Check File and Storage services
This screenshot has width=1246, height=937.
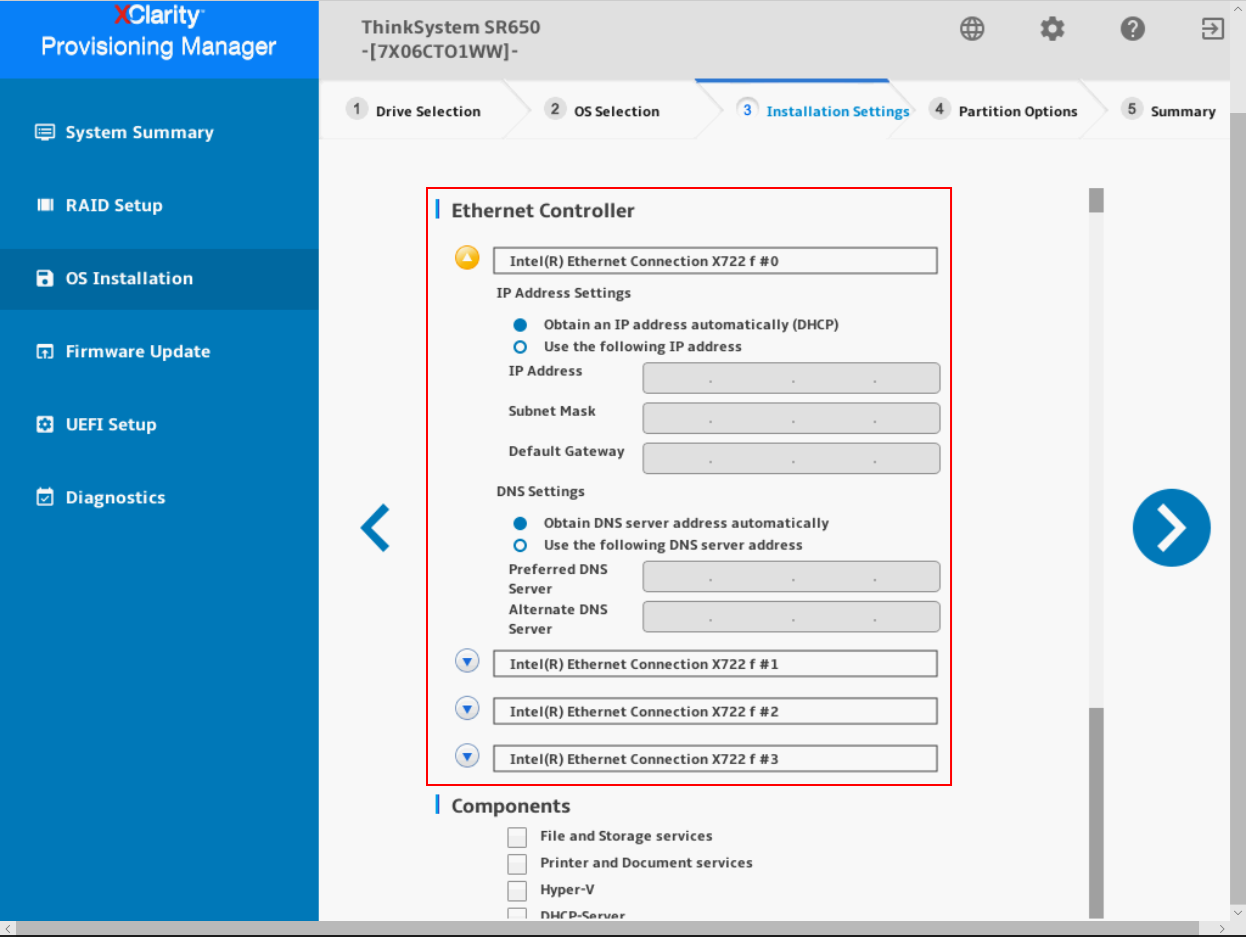[517, 837]
